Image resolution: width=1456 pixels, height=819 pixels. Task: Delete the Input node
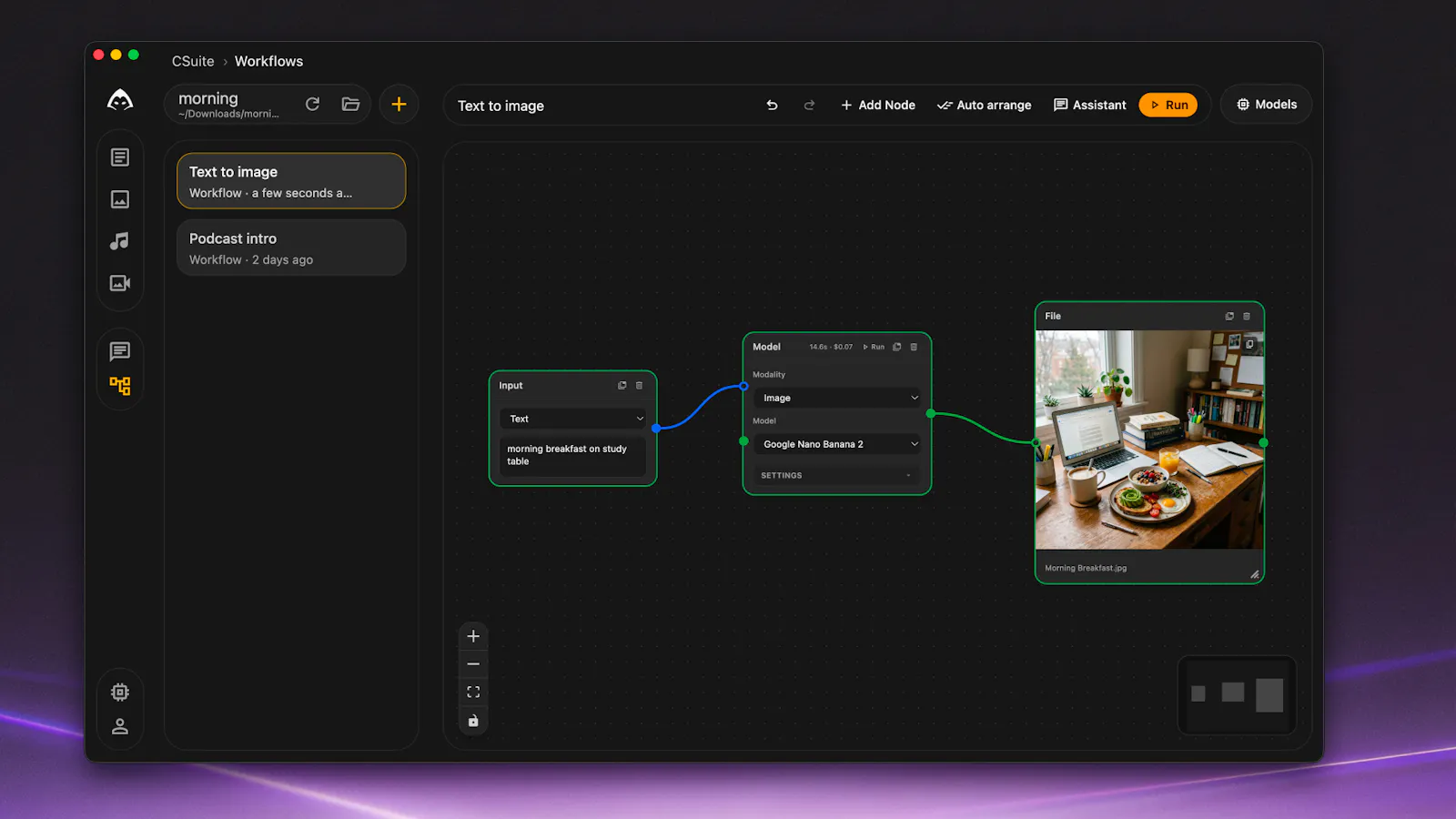639,386
